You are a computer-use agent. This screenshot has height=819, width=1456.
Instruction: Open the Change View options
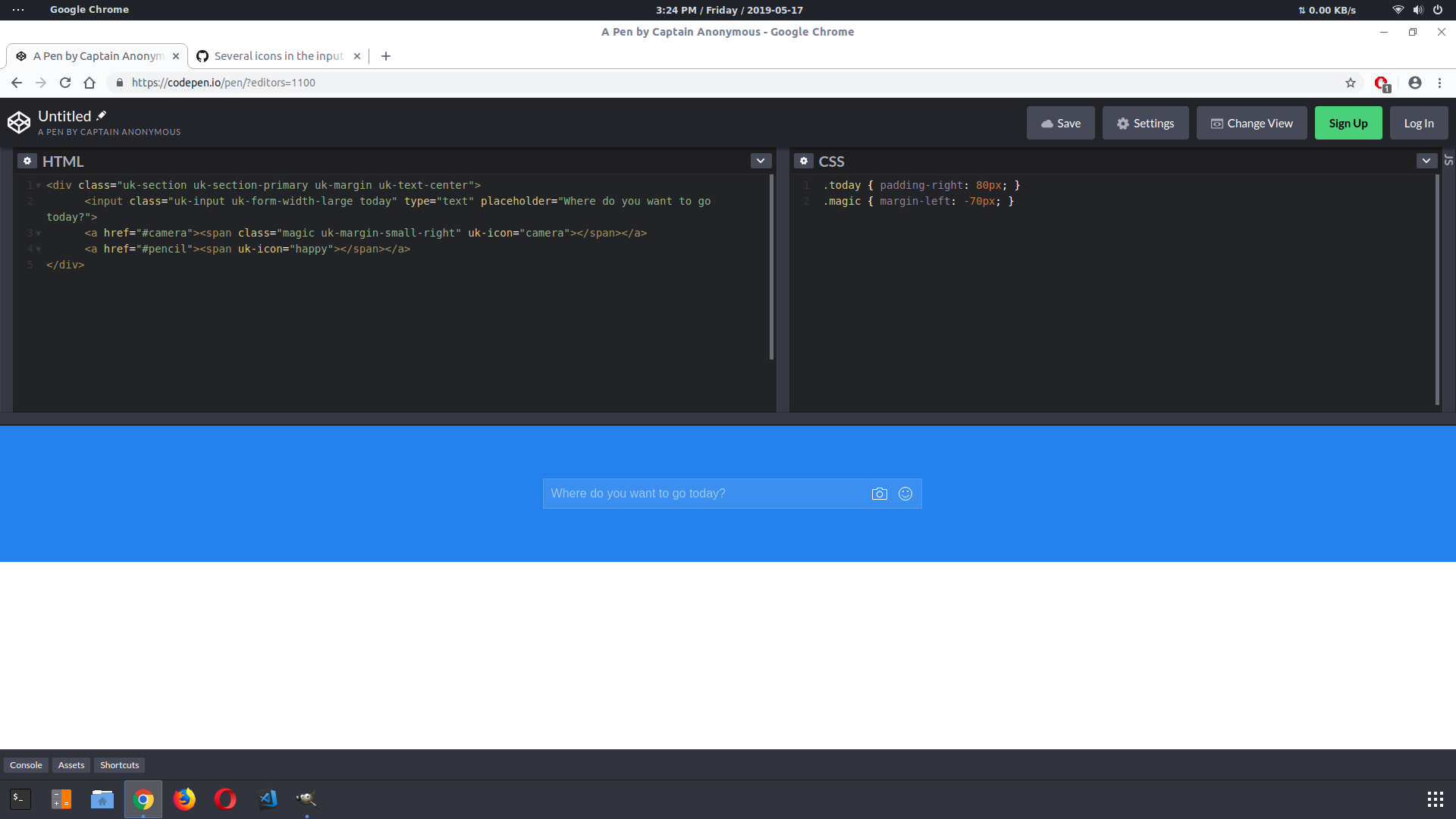click(x=1251, y=123)
